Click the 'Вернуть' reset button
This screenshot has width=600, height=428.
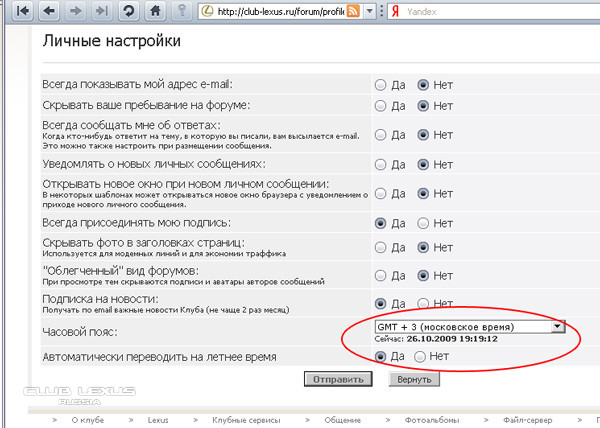[413, 380]
